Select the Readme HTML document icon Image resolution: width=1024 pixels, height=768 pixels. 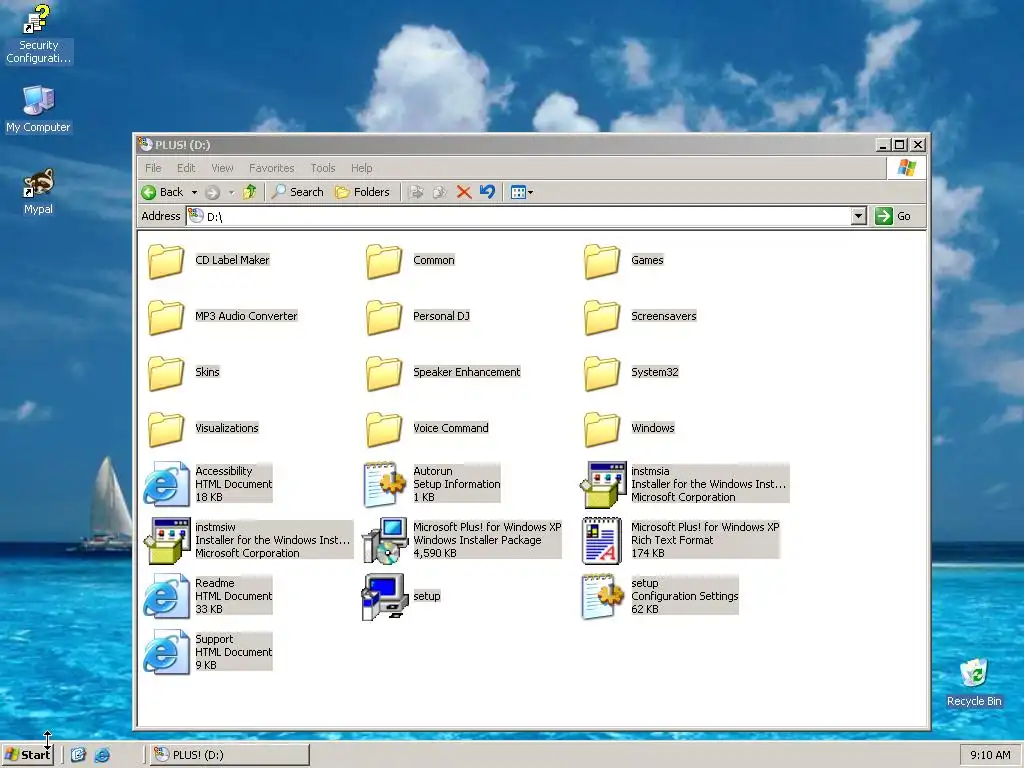pyautogui.click(x=166, y=596)
